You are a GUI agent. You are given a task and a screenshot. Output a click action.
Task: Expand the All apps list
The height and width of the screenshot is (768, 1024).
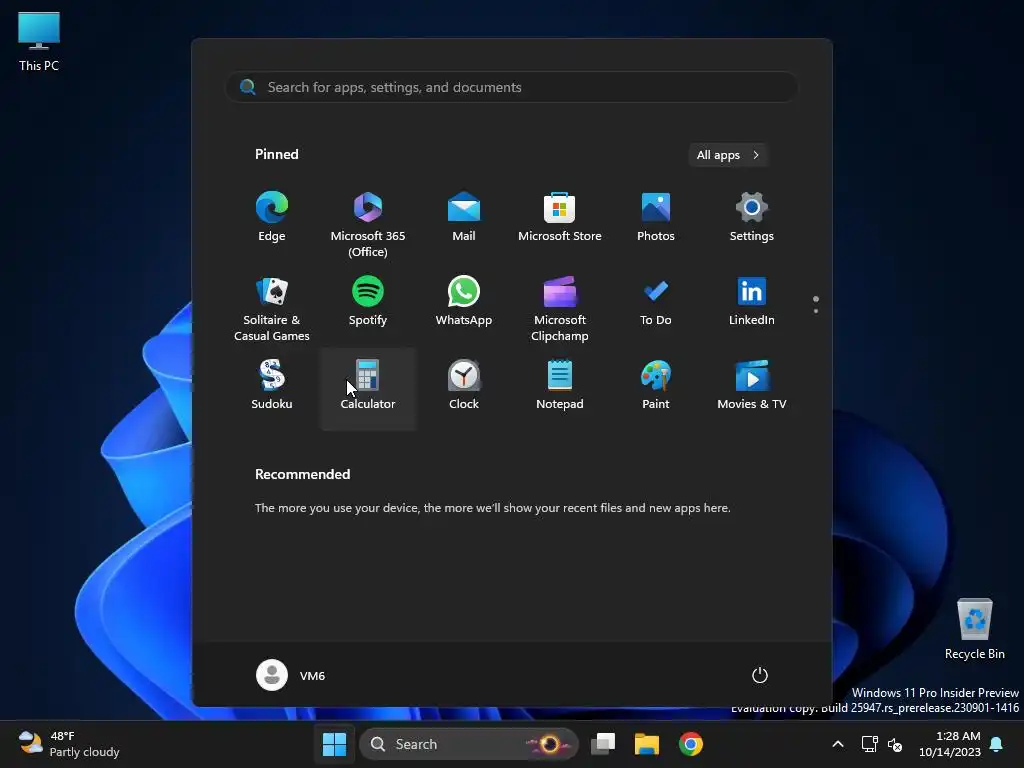(728, 155)
